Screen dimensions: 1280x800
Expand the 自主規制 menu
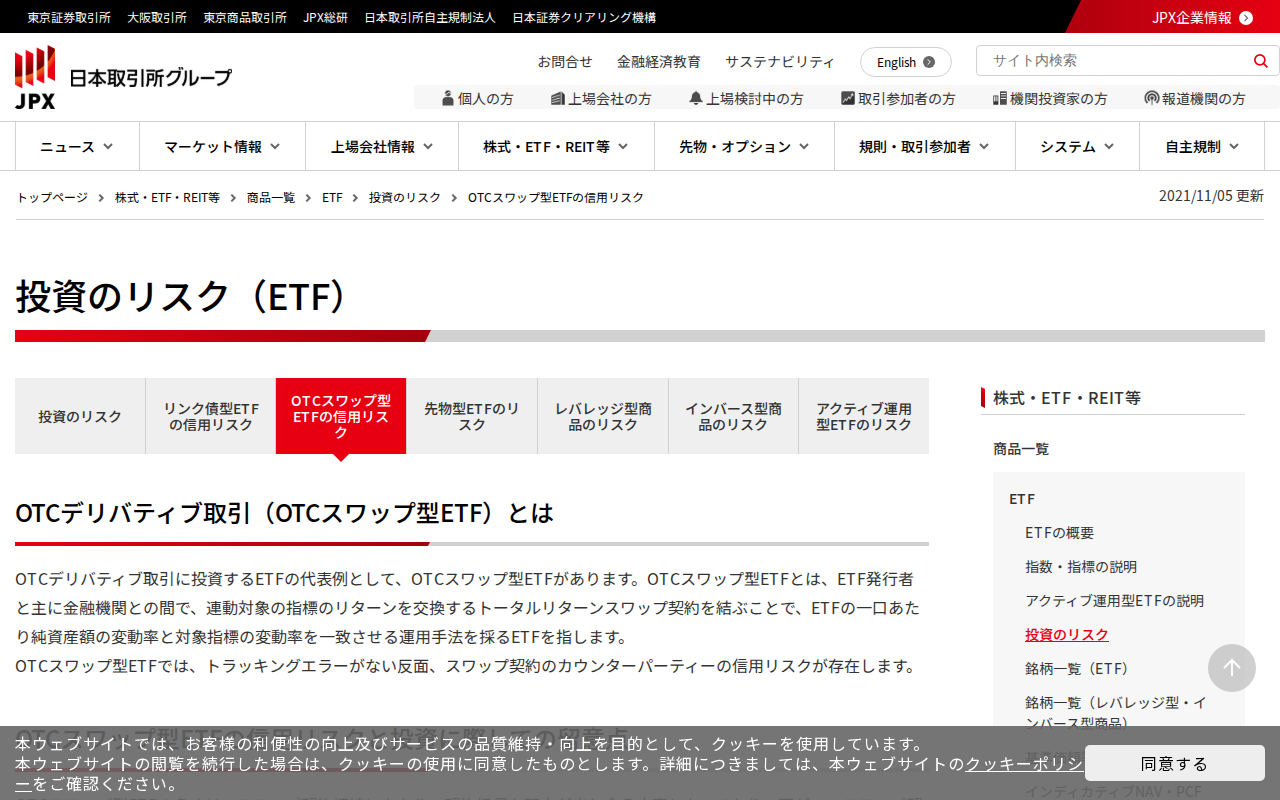[1202, 147]
